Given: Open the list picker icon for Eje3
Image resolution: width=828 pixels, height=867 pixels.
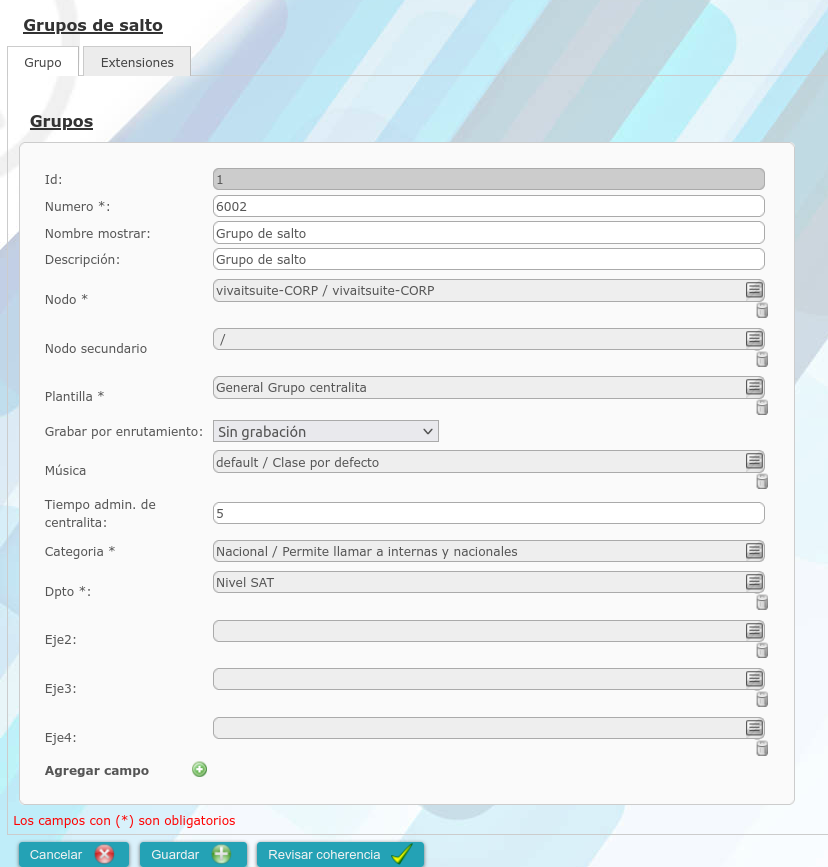Looking at the screenshot, I should [754, 678].
